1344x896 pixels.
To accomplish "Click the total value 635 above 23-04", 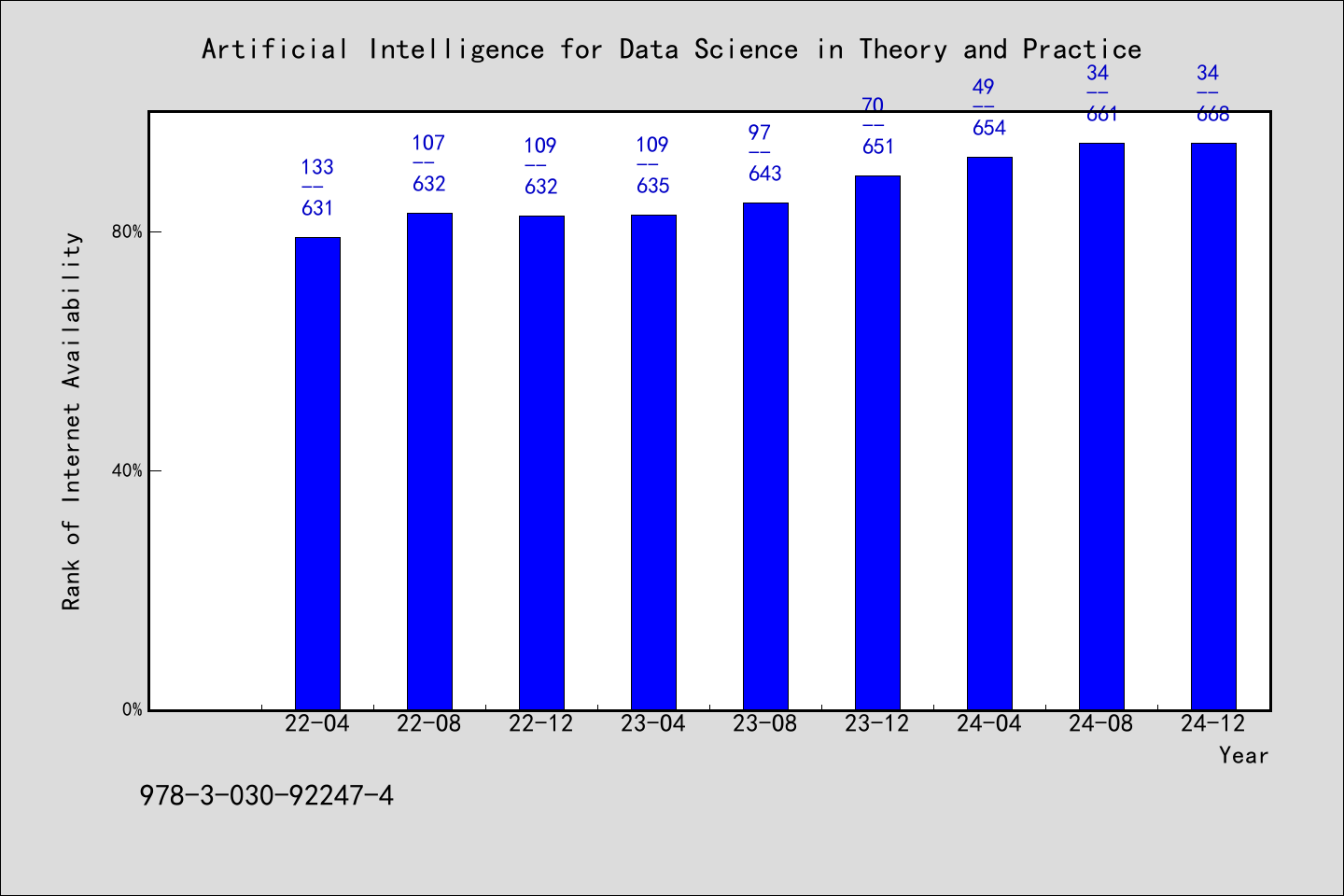I will 653,186.
